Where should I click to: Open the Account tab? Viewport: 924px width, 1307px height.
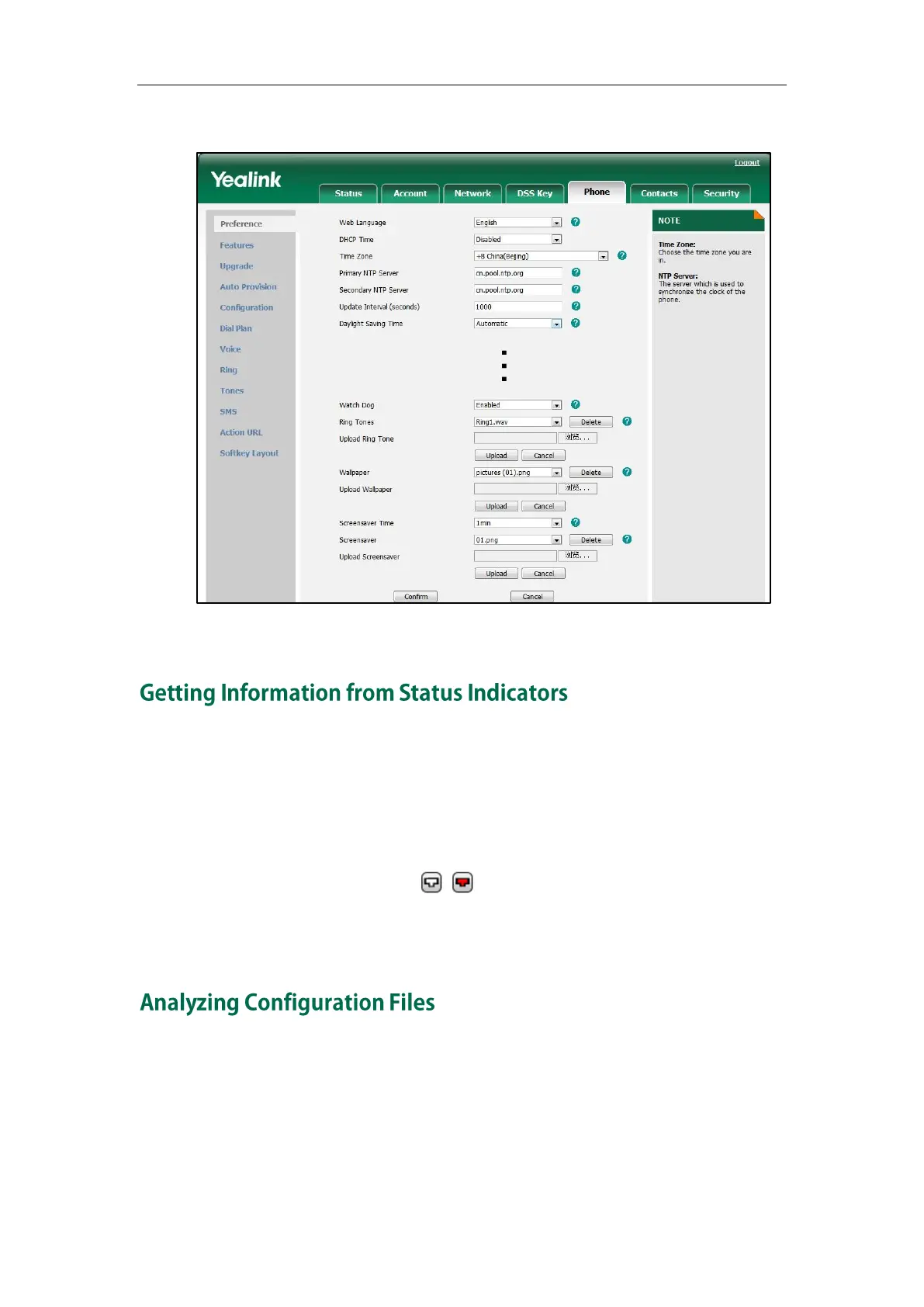[410, 193]
